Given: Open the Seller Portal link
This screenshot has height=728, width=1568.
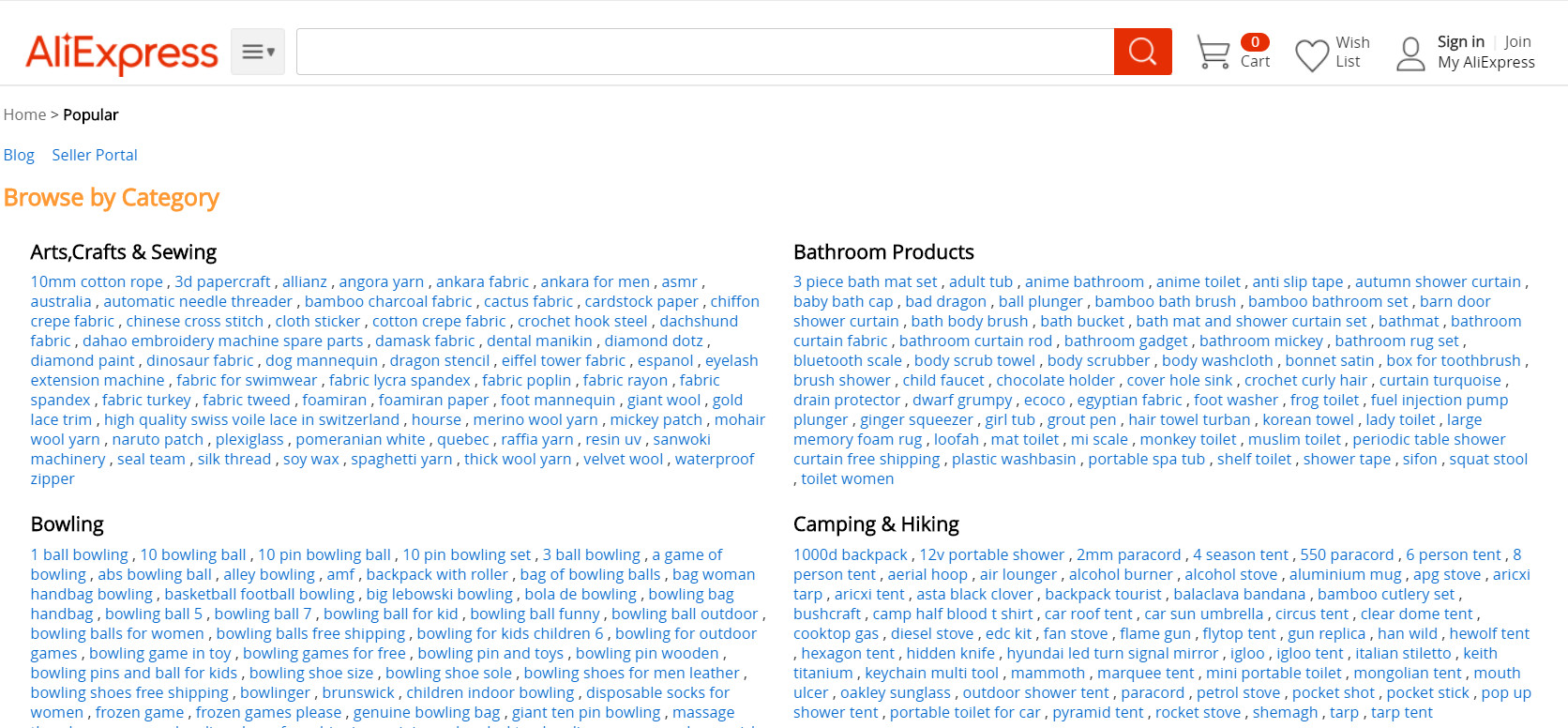Looking at the screenshot, I should tap(95, 155).
